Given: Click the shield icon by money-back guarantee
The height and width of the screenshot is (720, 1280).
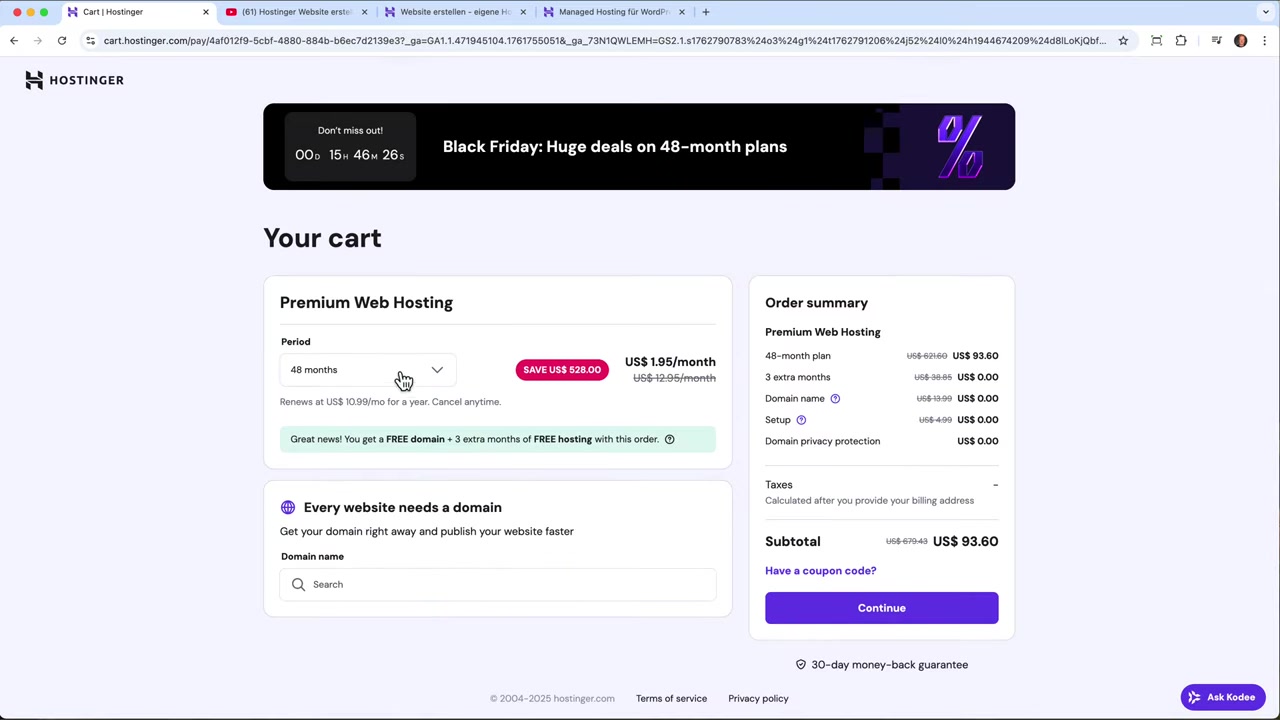Looking at the screenshot, I should tap(800, 665).
